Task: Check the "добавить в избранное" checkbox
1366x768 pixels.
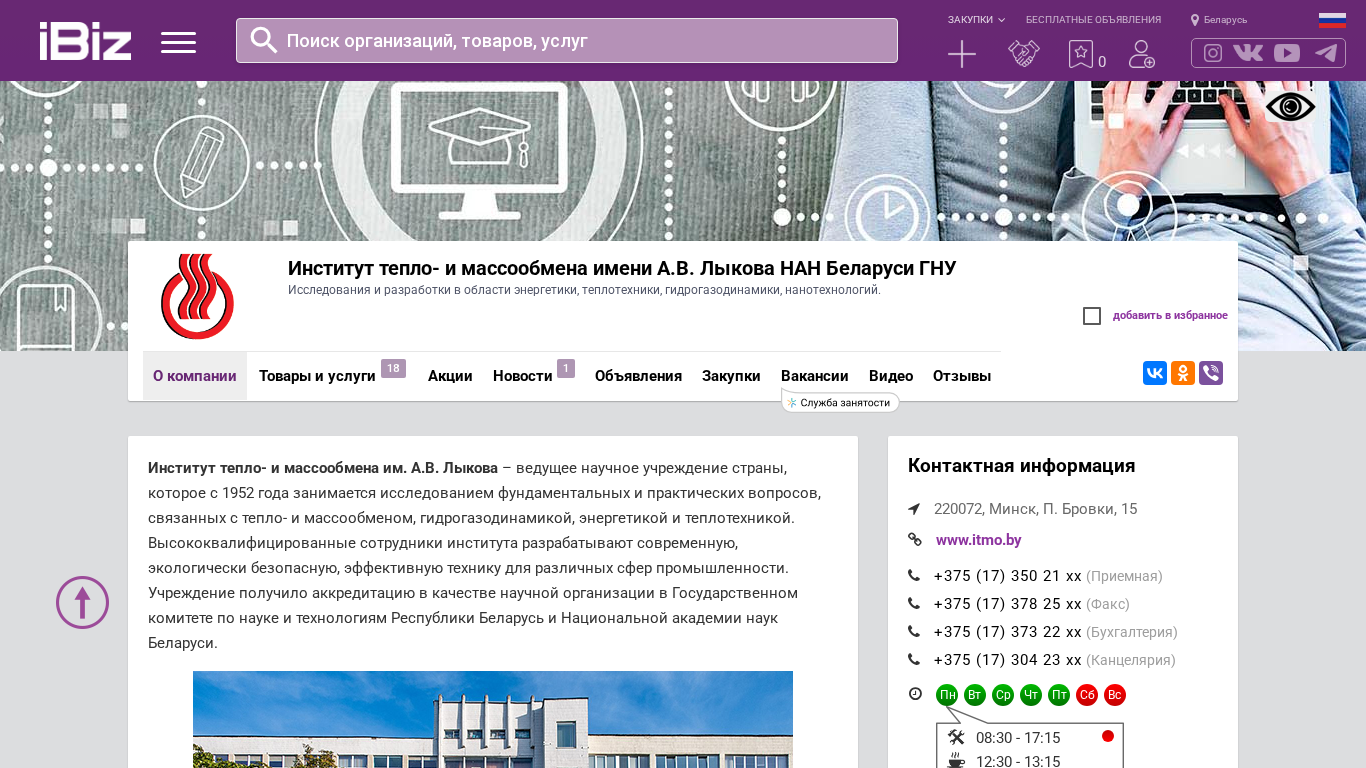Action: pyautogui.click(x=1092, y=316)
